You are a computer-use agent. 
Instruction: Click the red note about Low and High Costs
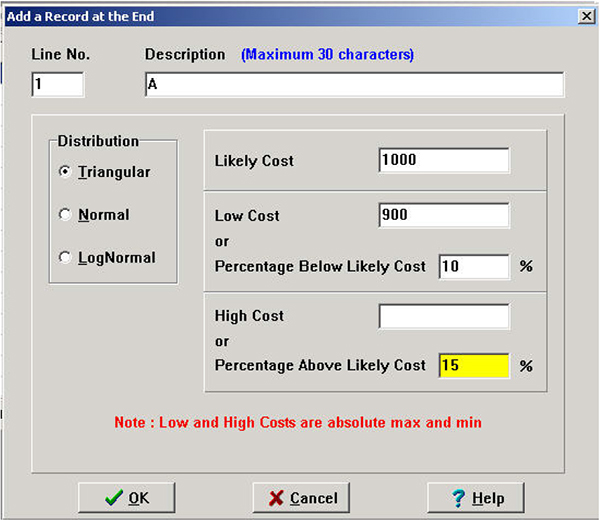(x=298, y=423)
